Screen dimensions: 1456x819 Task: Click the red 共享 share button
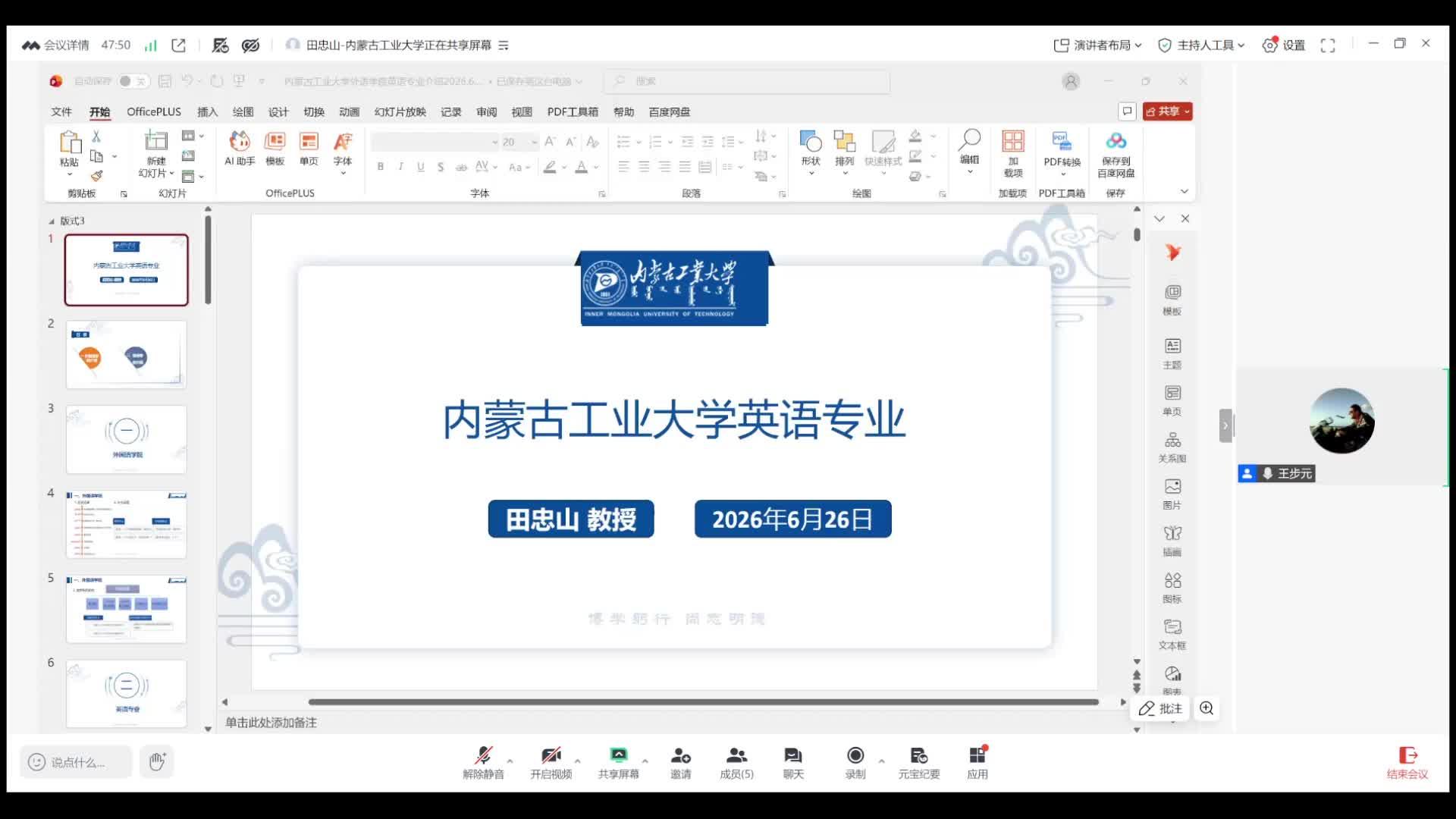click(1168, 111)
